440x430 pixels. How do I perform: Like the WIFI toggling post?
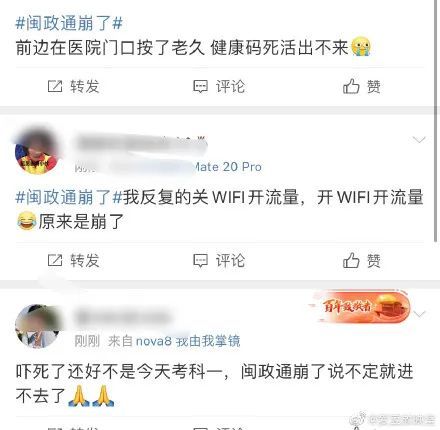[x=362, y=261]
